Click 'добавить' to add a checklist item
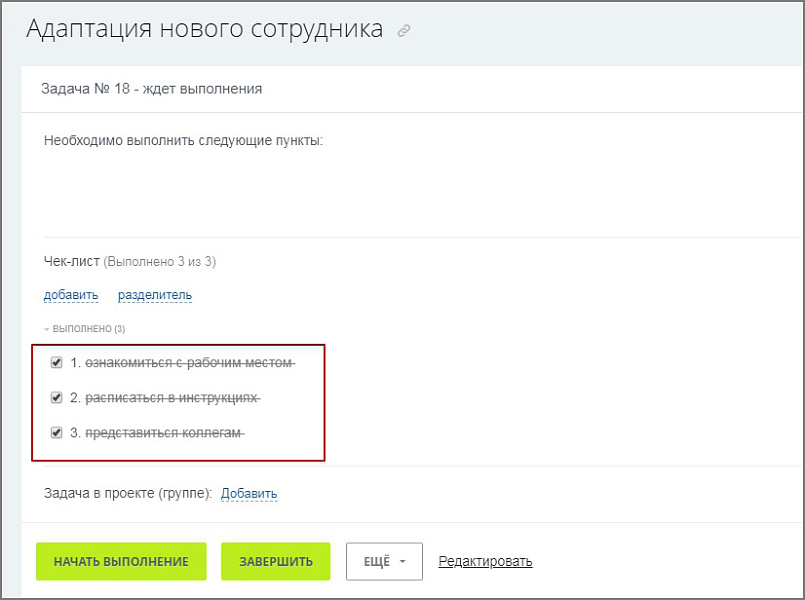The height and width of the screenshot is (600, 805). click(x=69, y=295)
